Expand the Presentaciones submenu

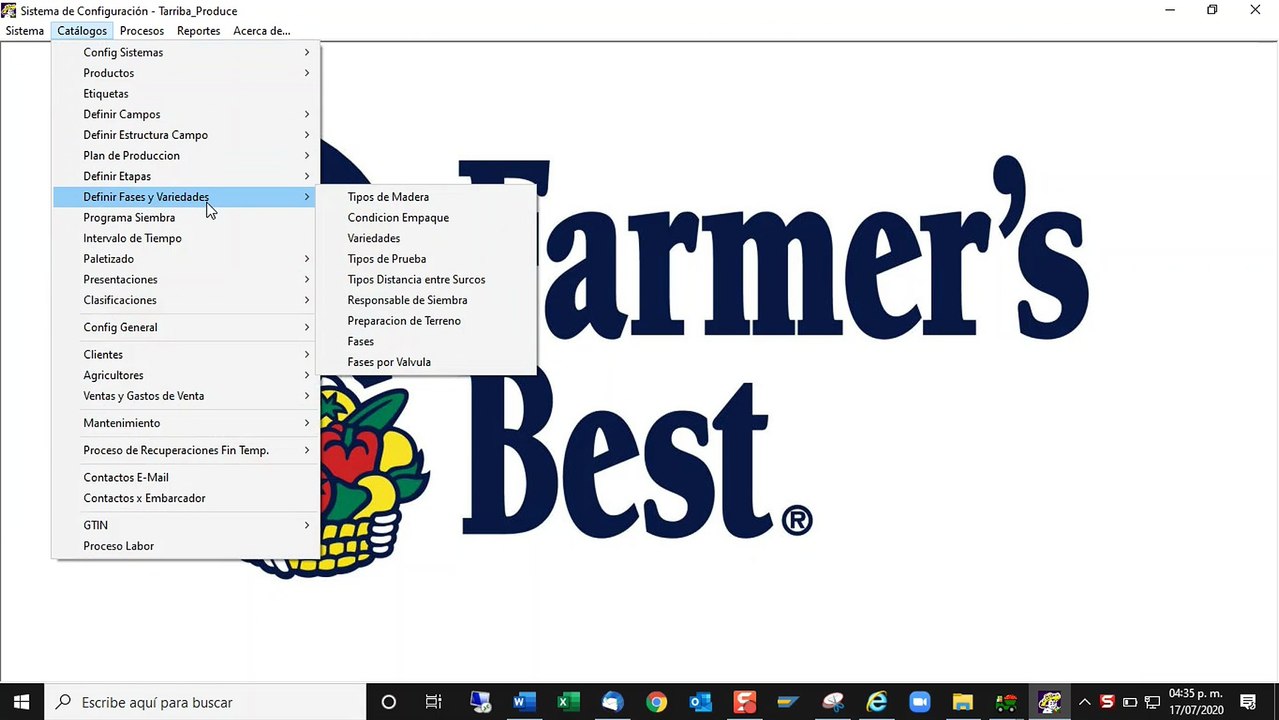tap(186, 280)
